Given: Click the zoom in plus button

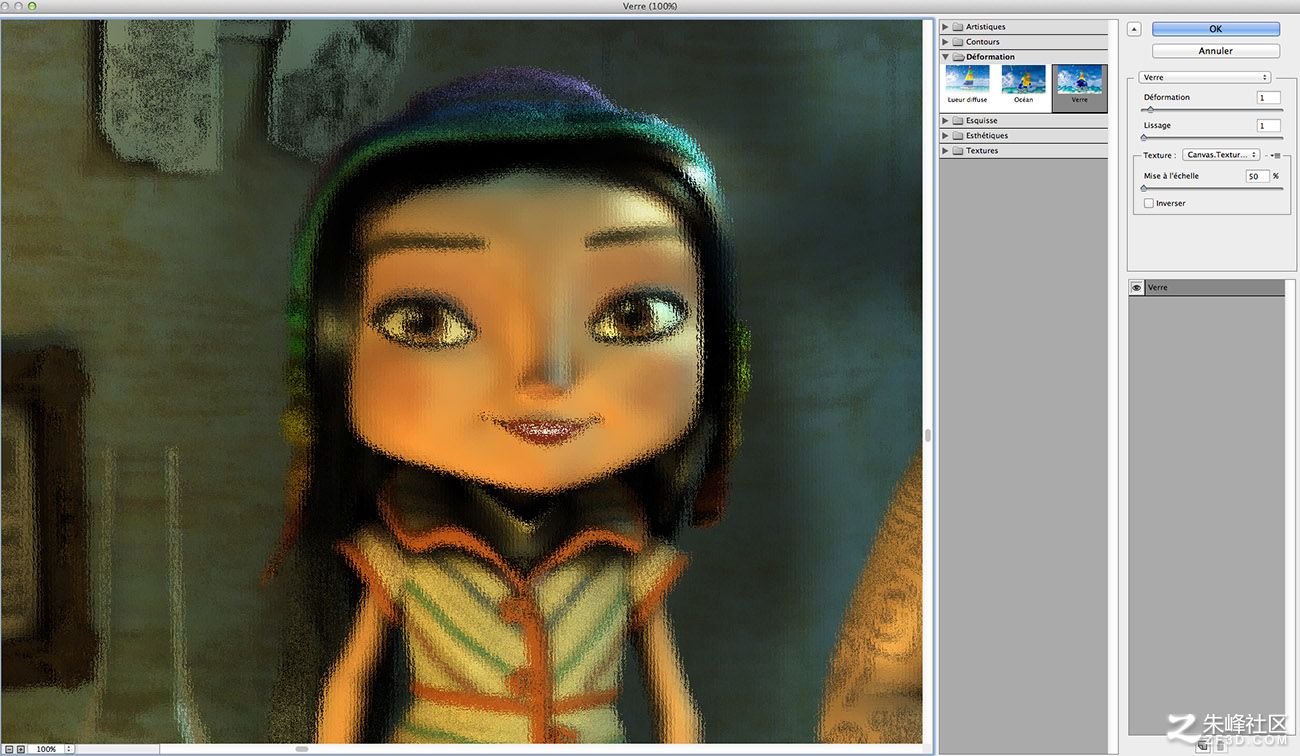Looking at the screenshot, I should coord(20,749).
